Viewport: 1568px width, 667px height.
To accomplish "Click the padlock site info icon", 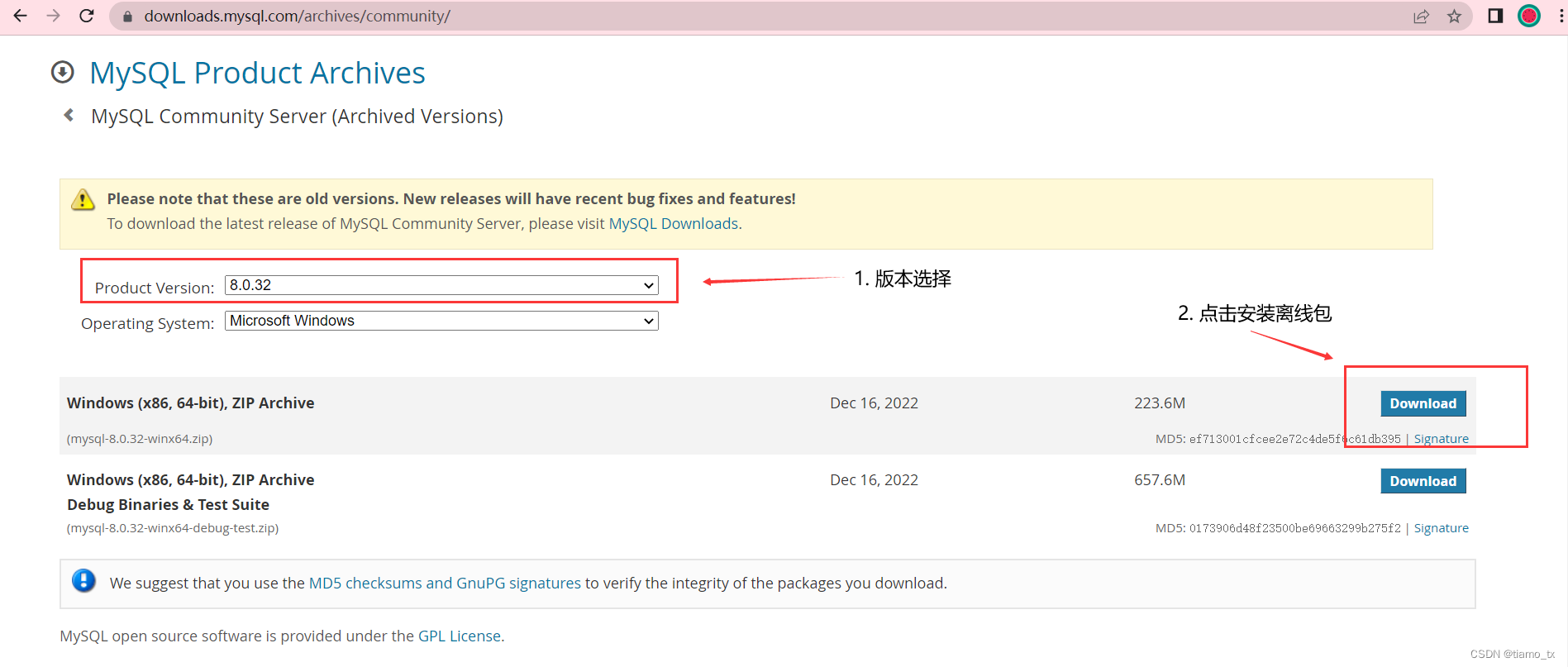I will (127, 16).
